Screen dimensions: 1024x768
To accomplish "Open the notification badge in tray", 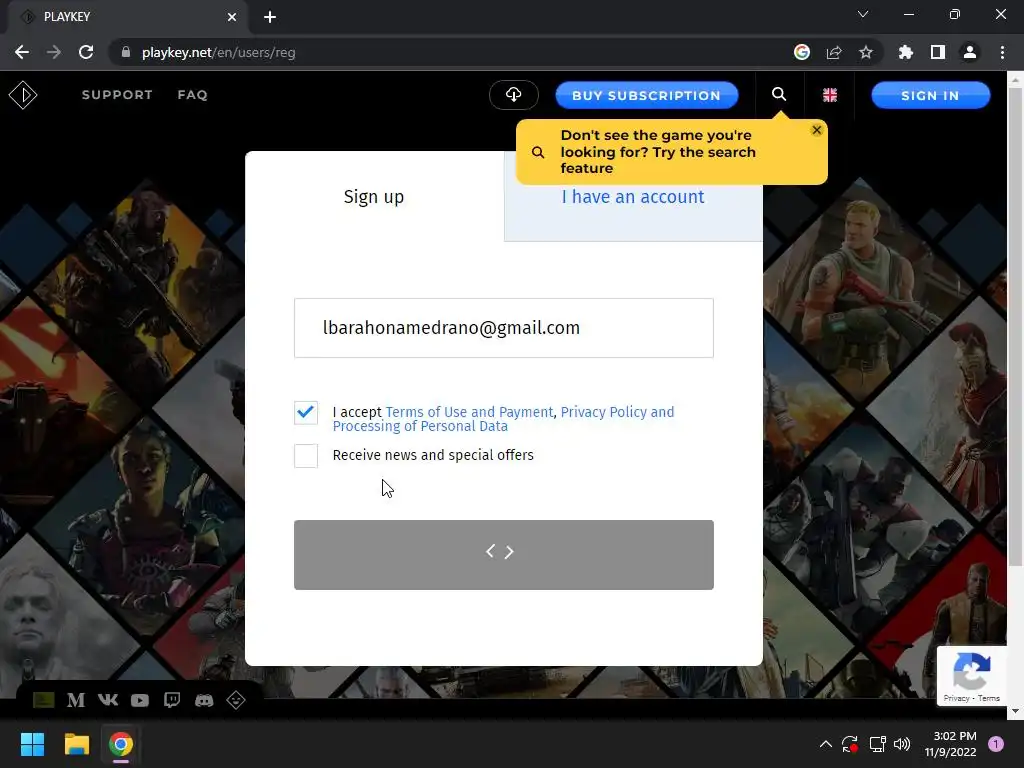I will pyautogui.click(x=996, y=744).
